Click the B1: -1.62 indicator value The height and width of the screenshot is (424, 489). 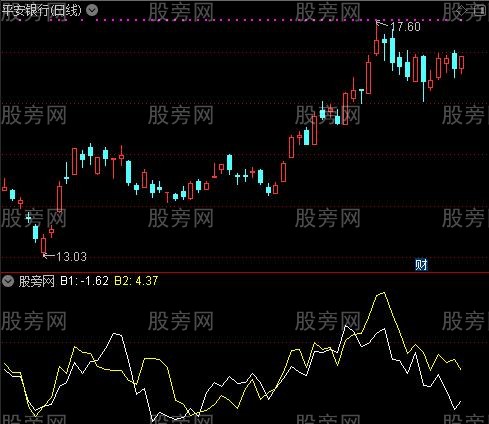(x=84, y=281)
